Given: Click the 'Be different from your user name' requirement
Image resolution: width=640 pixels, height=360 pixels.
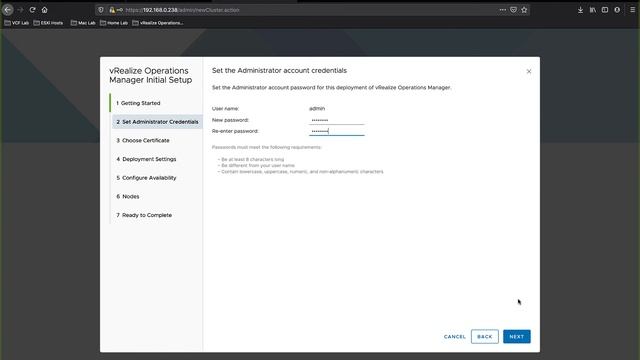Looking at the screenshot, I should [x=258, y=166].
